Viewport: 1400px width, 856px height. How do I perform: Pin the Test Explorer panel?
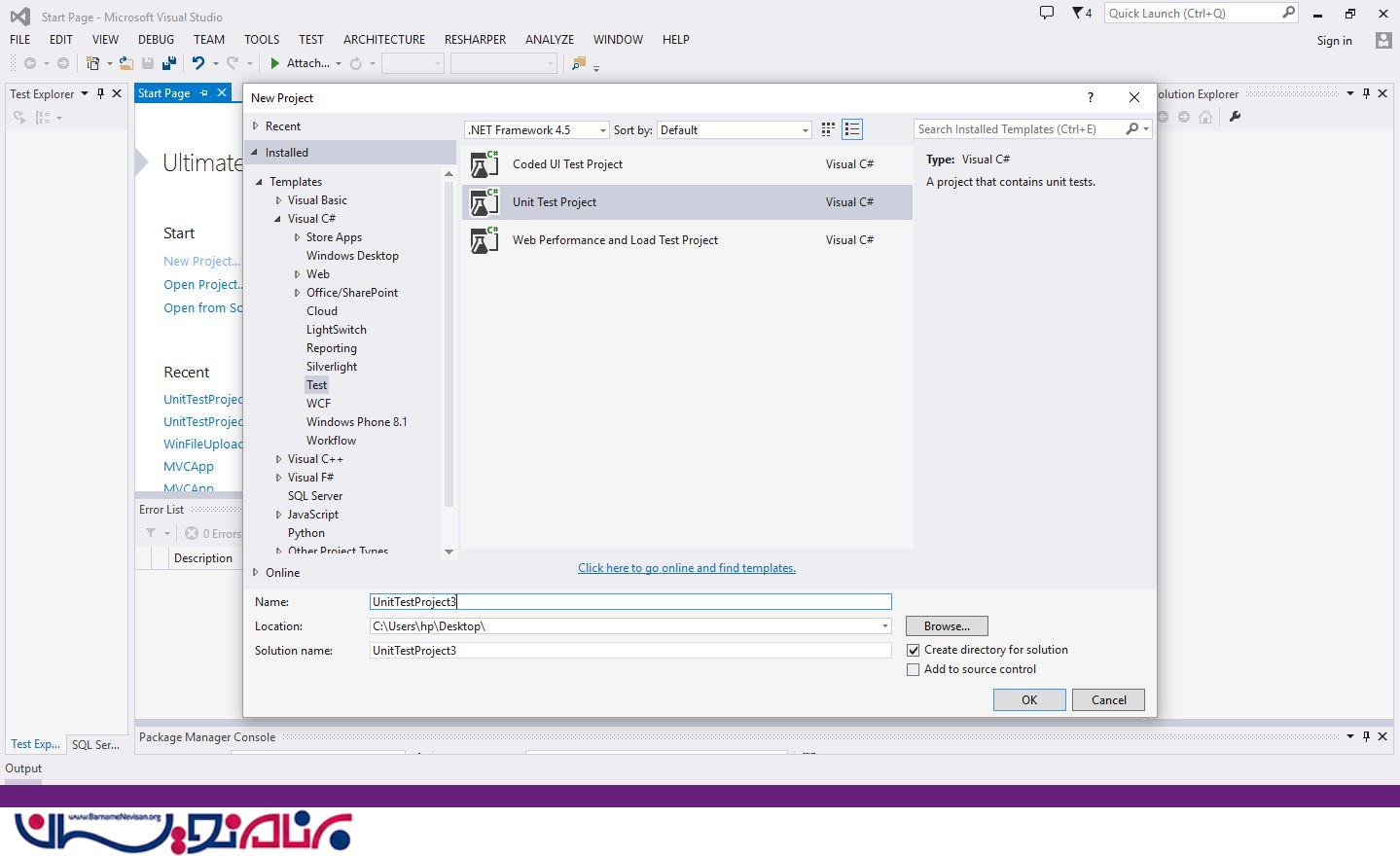point(100,93)
